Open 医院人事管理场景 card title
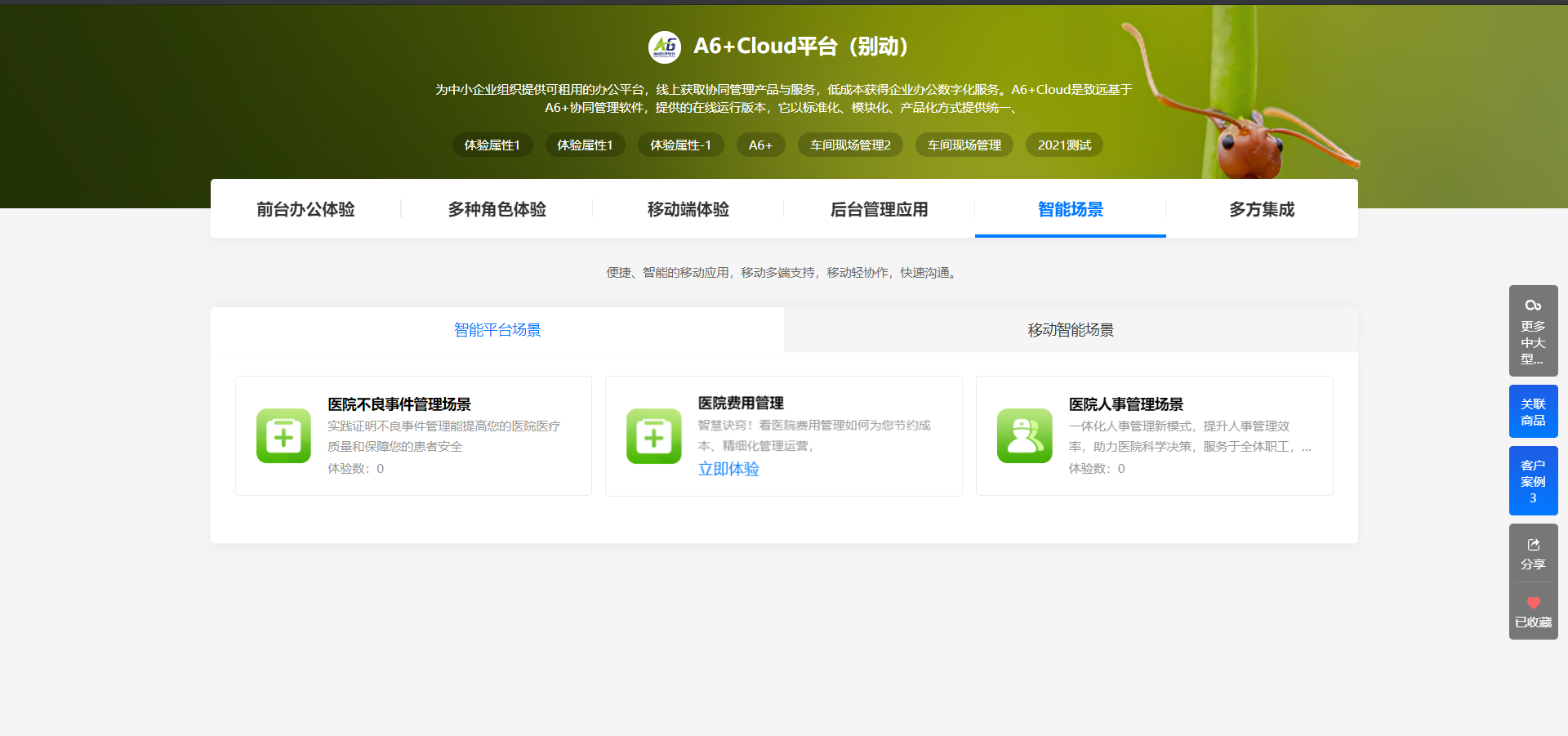The image size is (1568, 736). [1126, 404]
